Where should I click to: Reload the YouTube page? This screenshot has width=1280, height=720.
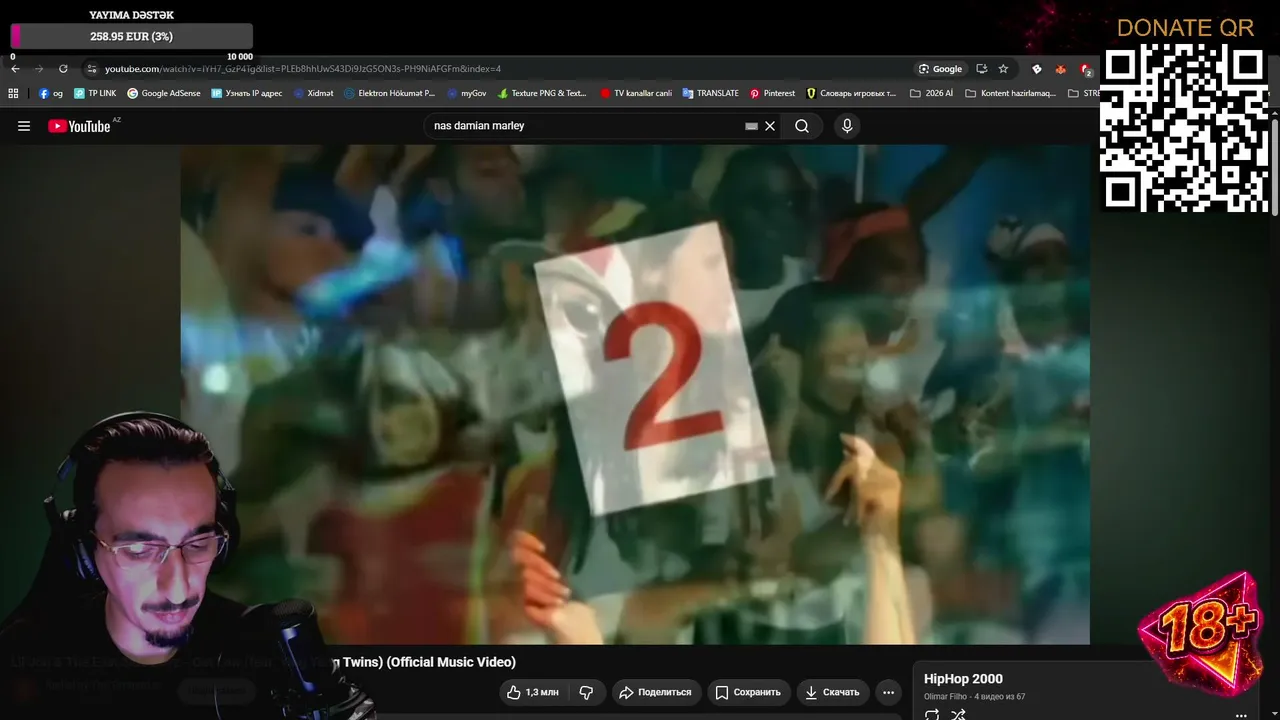point(63,69)
